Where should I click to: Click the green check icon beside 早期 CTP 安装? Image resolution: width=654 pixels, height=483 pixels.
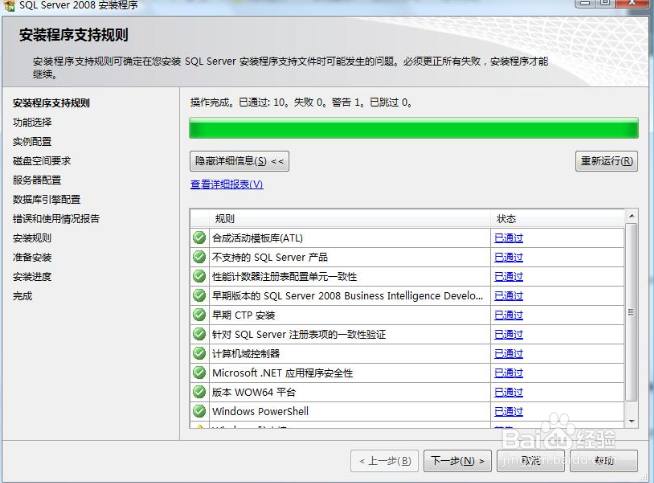[199, 315]
